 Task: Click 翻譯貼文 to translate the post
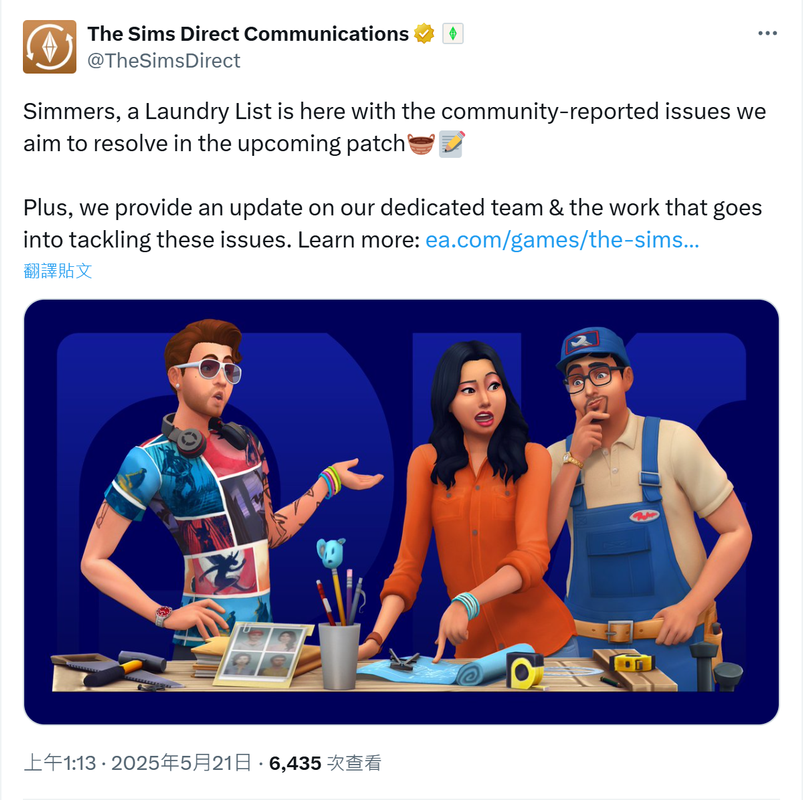click(57, 270)
